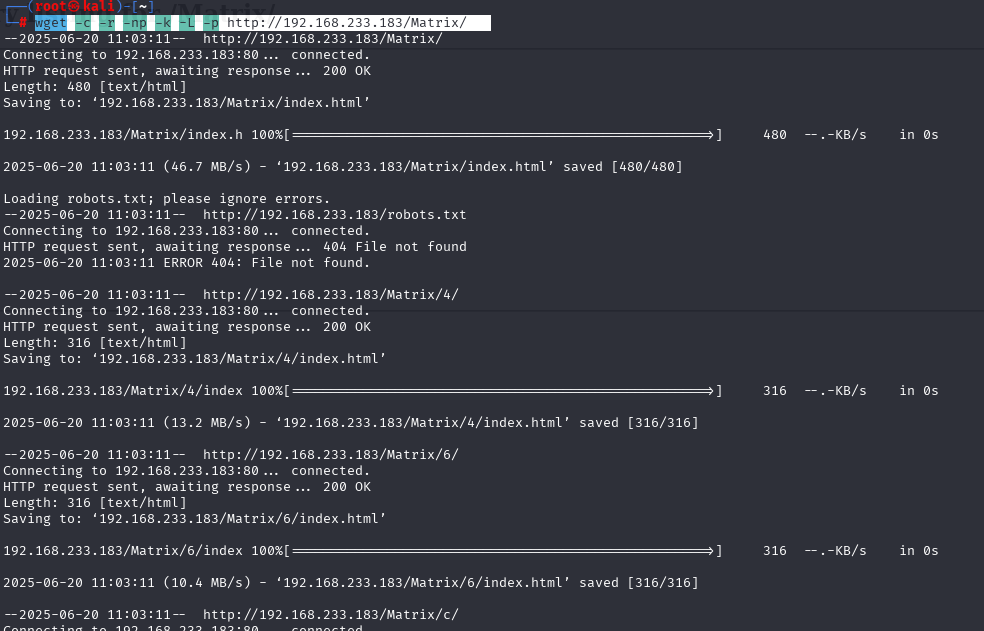Click the "saved [480/480]" text
The width and height of the screenshot is (984, 631).
coord(623,167)
